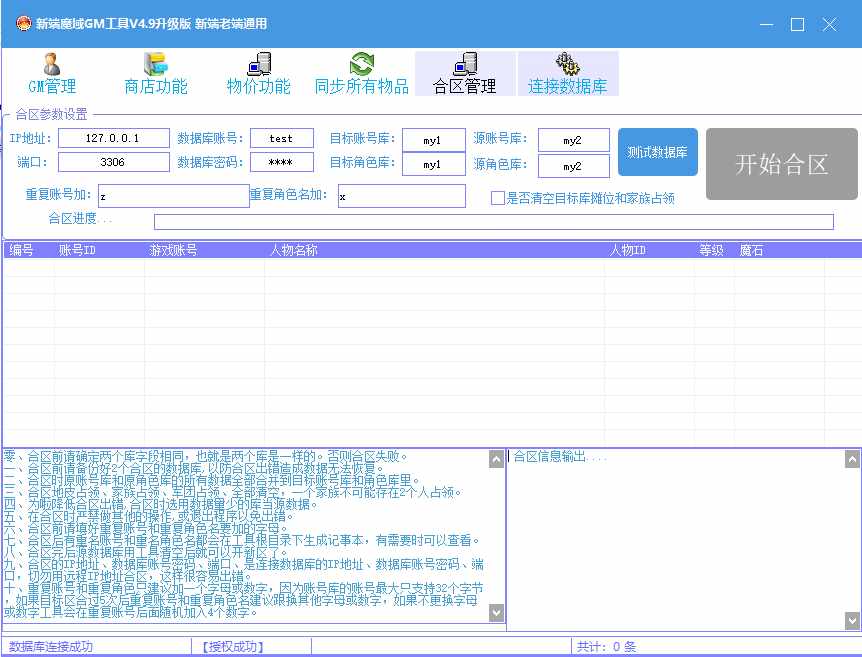Click the 源账号库 field with my2
Screen dimensions: 862x657
pos(573,140)
